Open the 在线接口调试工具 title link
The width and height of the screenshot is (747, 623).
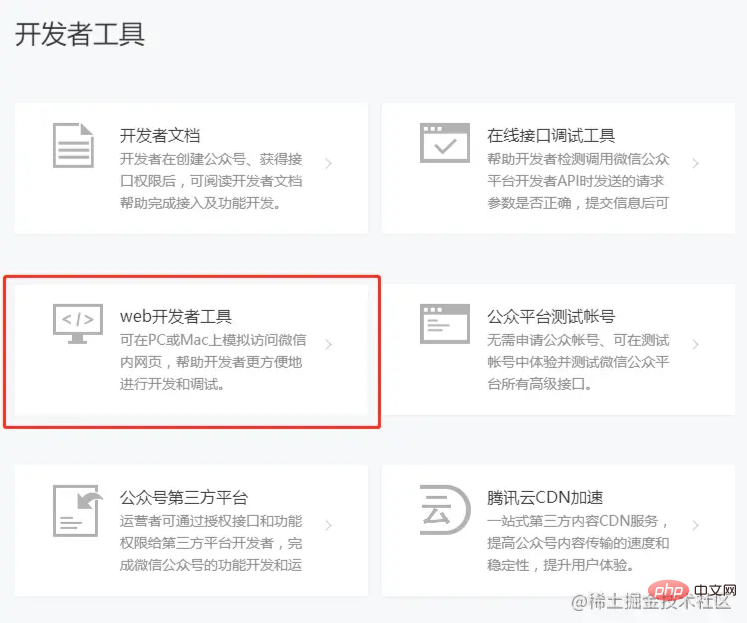point(551,136)
